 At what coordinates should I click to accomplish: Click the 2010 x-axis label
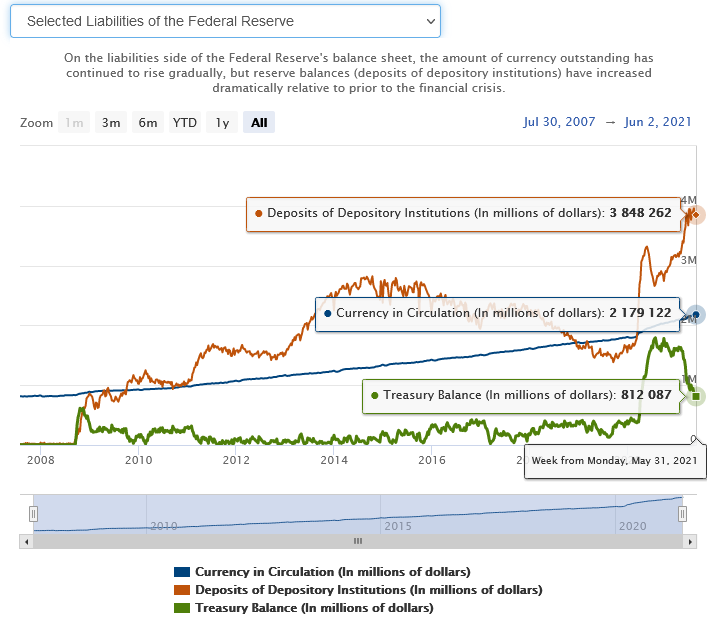click(139, 460)
